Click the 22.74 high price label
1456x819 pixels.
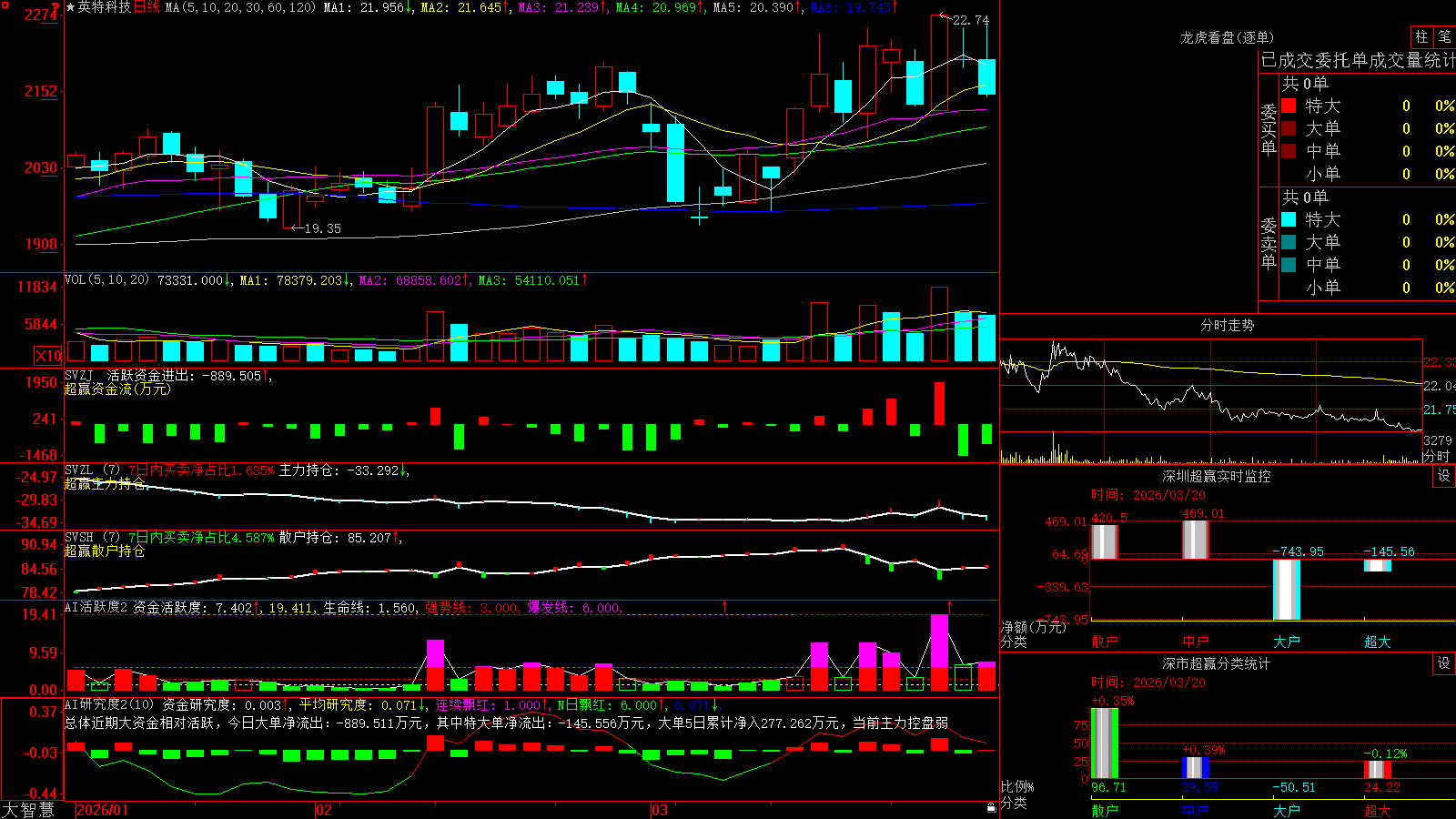click(970, 20)
